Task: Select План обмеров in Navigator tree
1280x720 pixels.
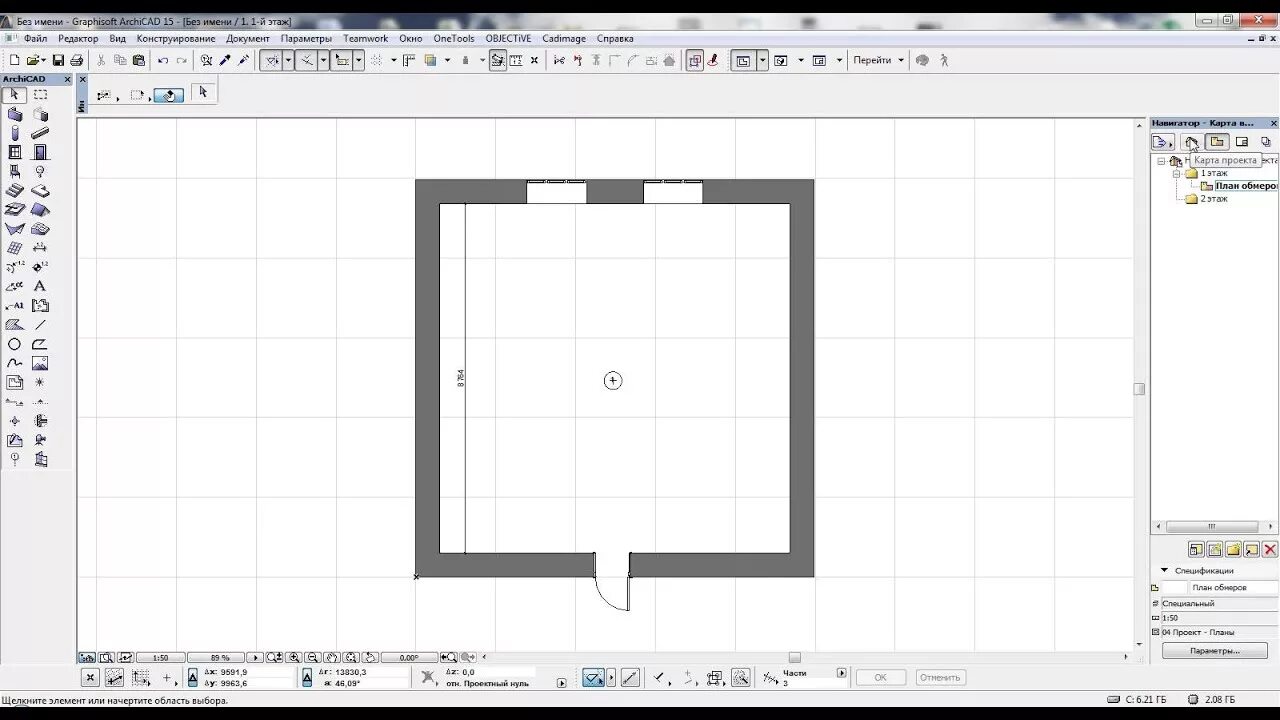Action: tap(1245, 186)
